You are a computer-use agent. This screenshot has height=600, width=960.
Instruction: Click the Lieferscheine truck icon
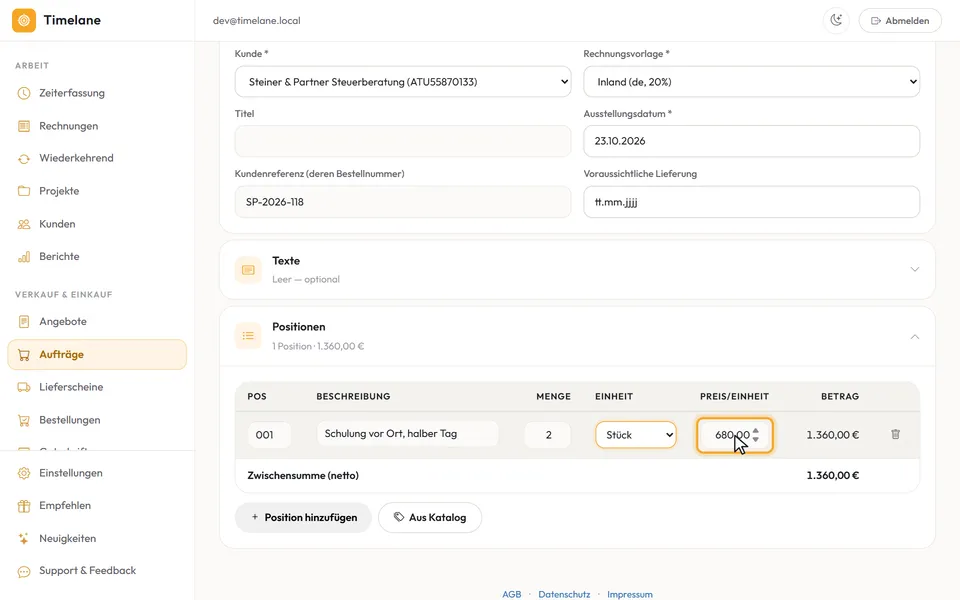pos(24,387)
